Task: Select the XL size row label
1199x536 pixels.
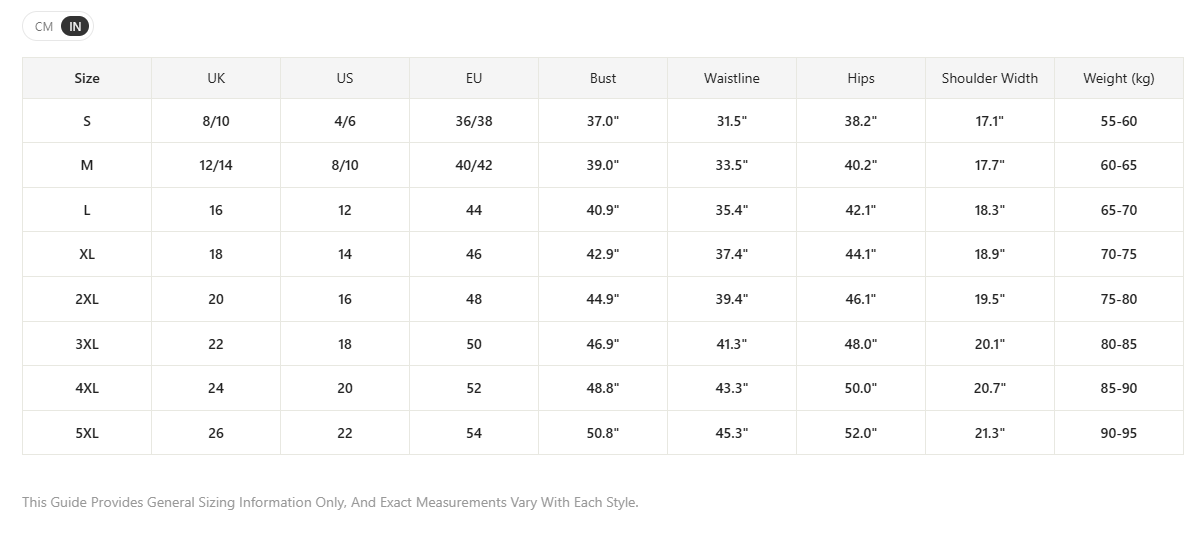Action: [86, 254]
